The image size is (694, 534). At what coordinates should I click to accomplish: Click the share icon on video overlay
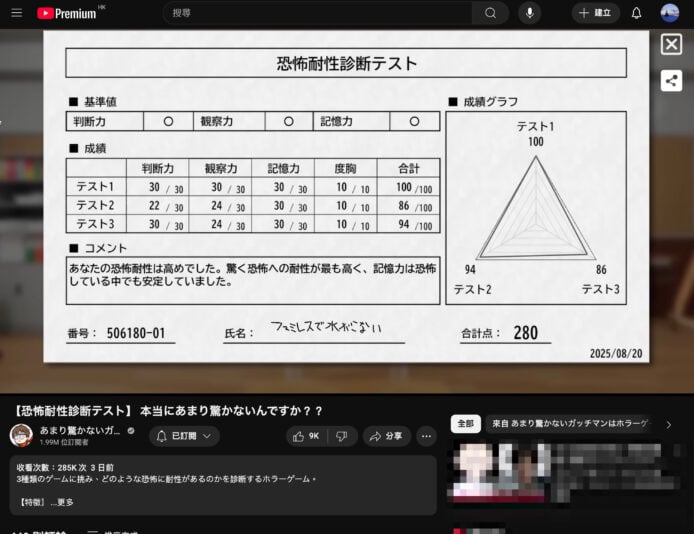(x=671, y=81)
